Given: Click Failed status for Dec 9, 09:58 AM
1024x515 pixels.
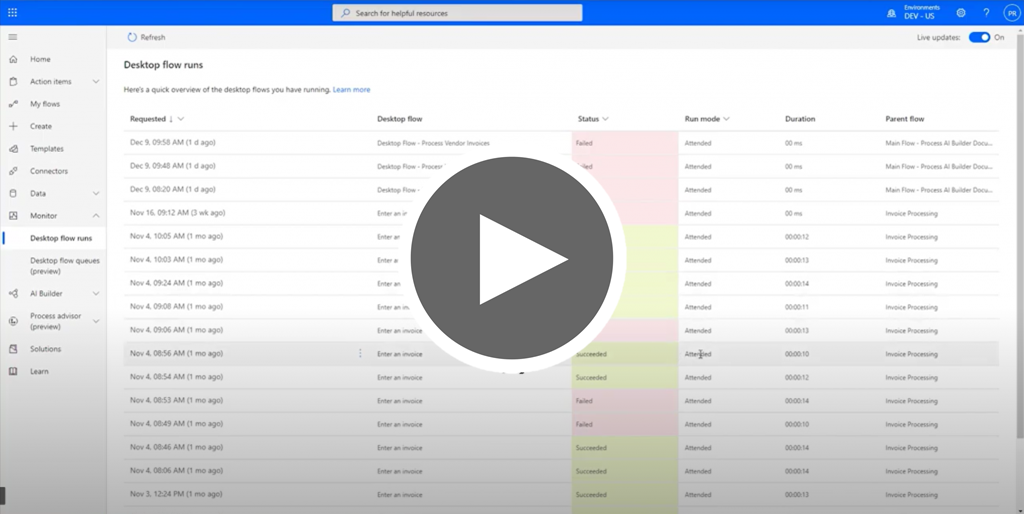Looking at the screenshot, I should coord(584,143).
